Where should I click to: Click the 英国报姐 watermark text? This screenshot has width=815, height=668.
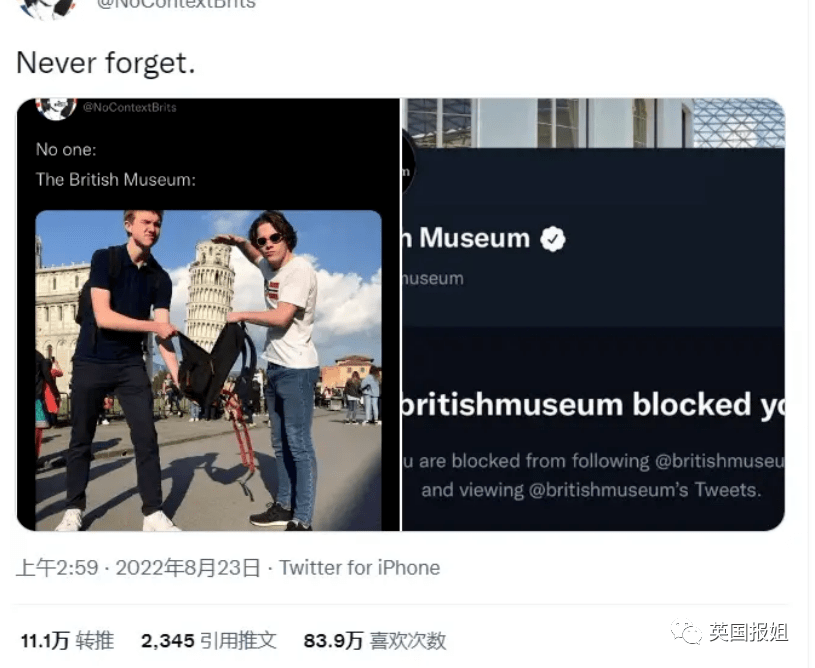click(x=748, y=632)
